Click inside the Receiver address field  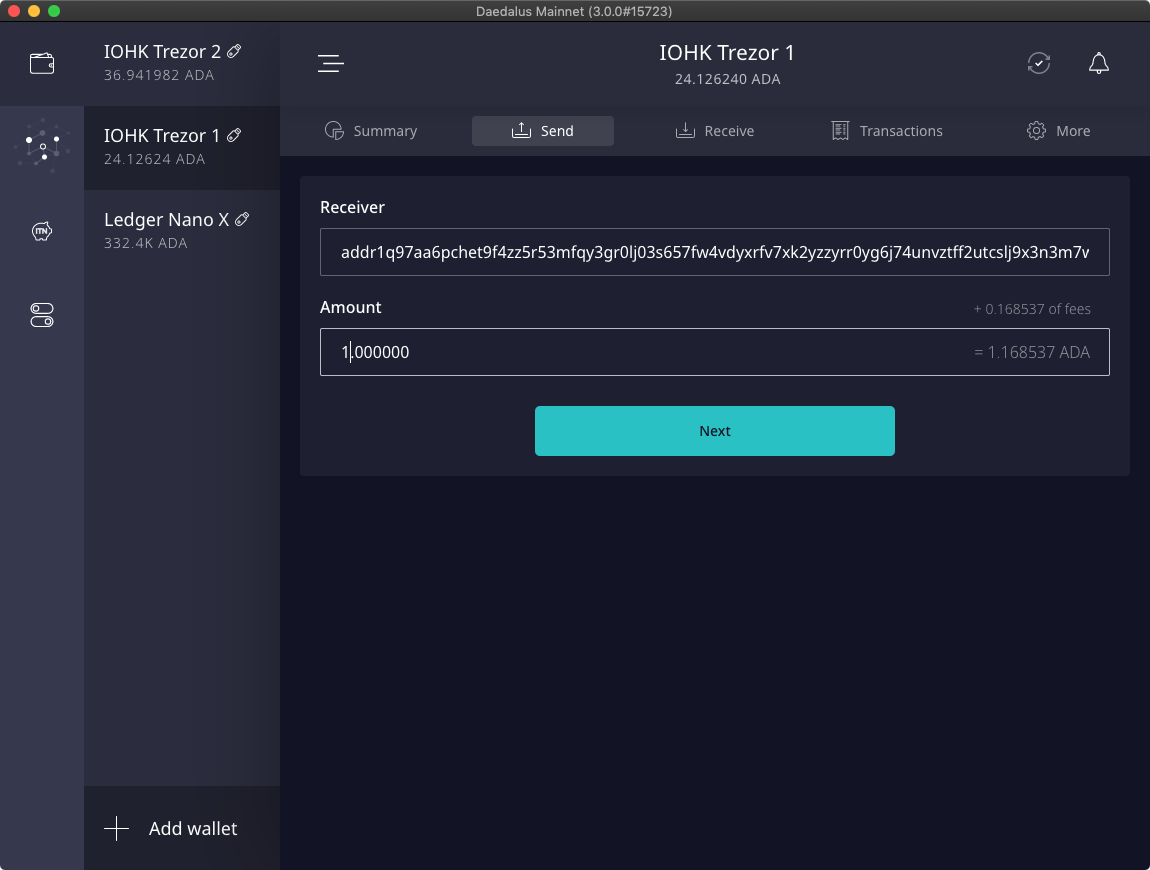click(714, 252)
